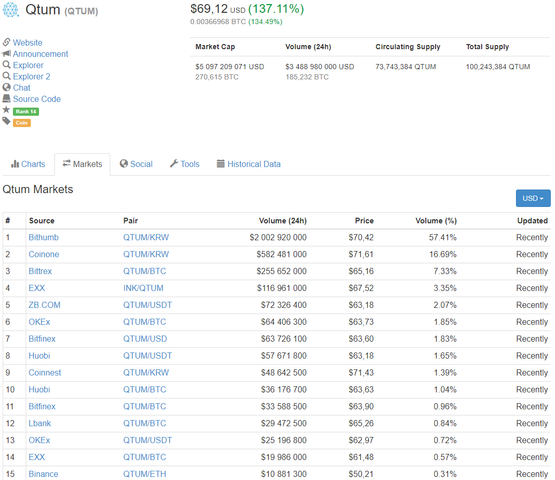
Task: Click the magnifier icon beside Explorer 2
Action: [6, 76]
